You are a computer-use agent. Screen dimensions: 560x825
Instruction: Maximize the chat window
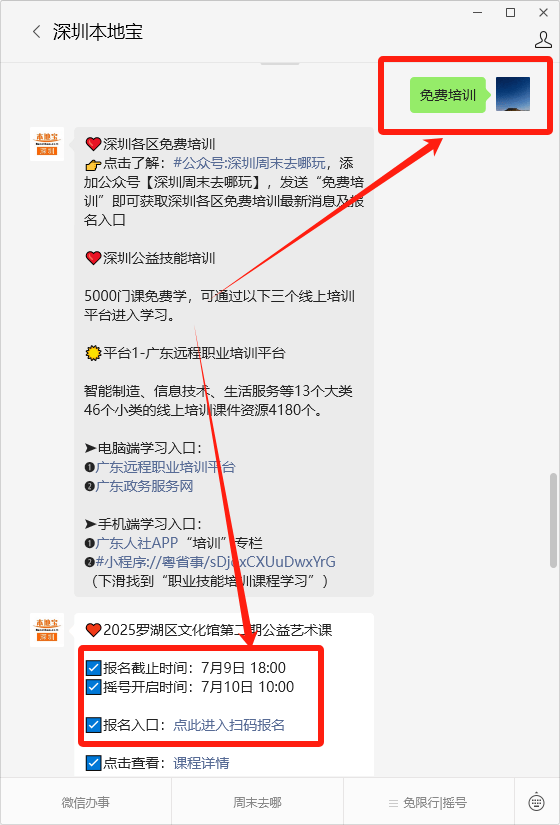click(510, 13)
